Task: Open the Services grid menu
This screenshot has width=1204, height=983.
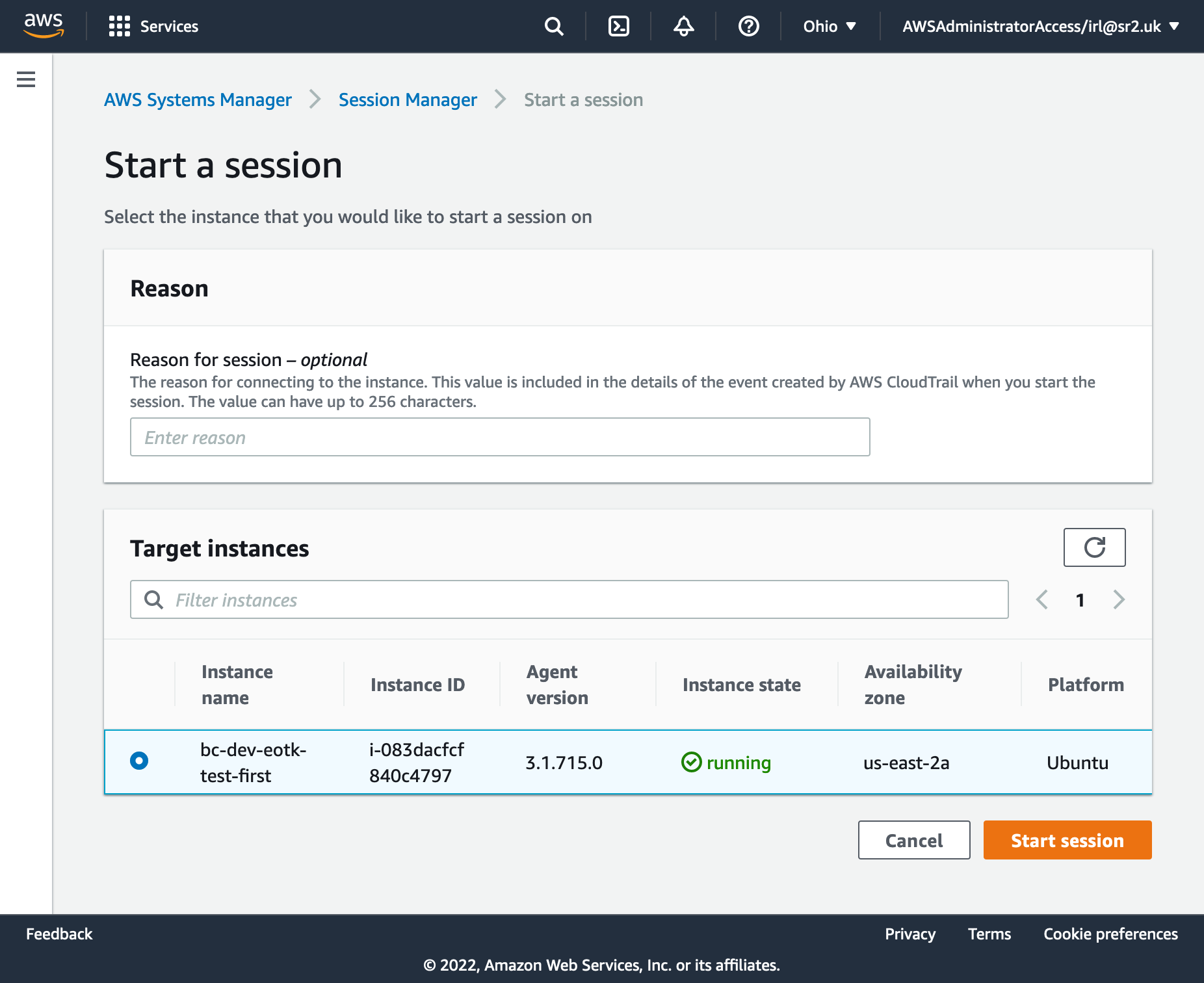Action: click(x=153, y=26)
